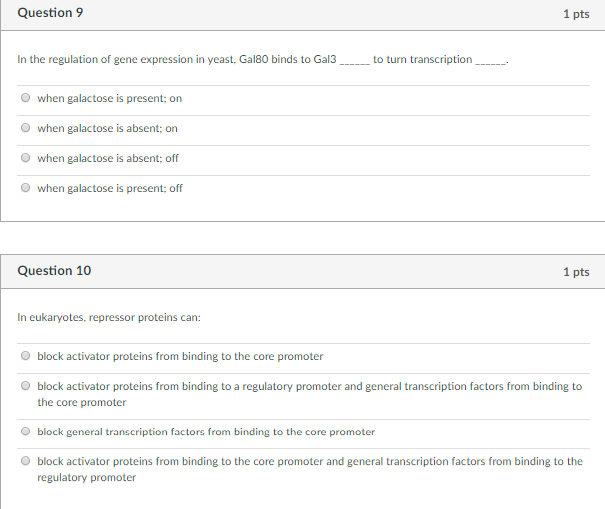Viewport: 605px width, 509px height.
Task: Click label "block general transcription factors from binding"
Action: [x=206, y=432]
